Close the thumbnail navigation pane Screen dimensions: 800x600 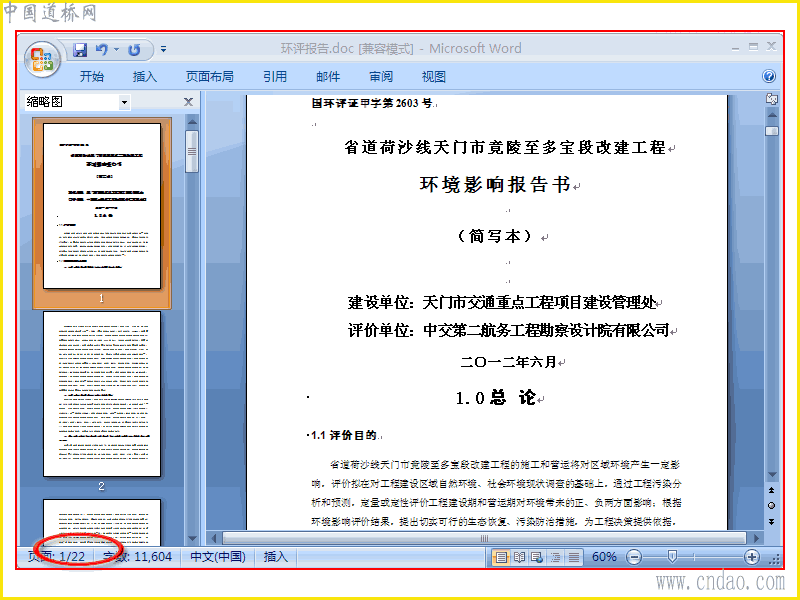tap(188, 102)
